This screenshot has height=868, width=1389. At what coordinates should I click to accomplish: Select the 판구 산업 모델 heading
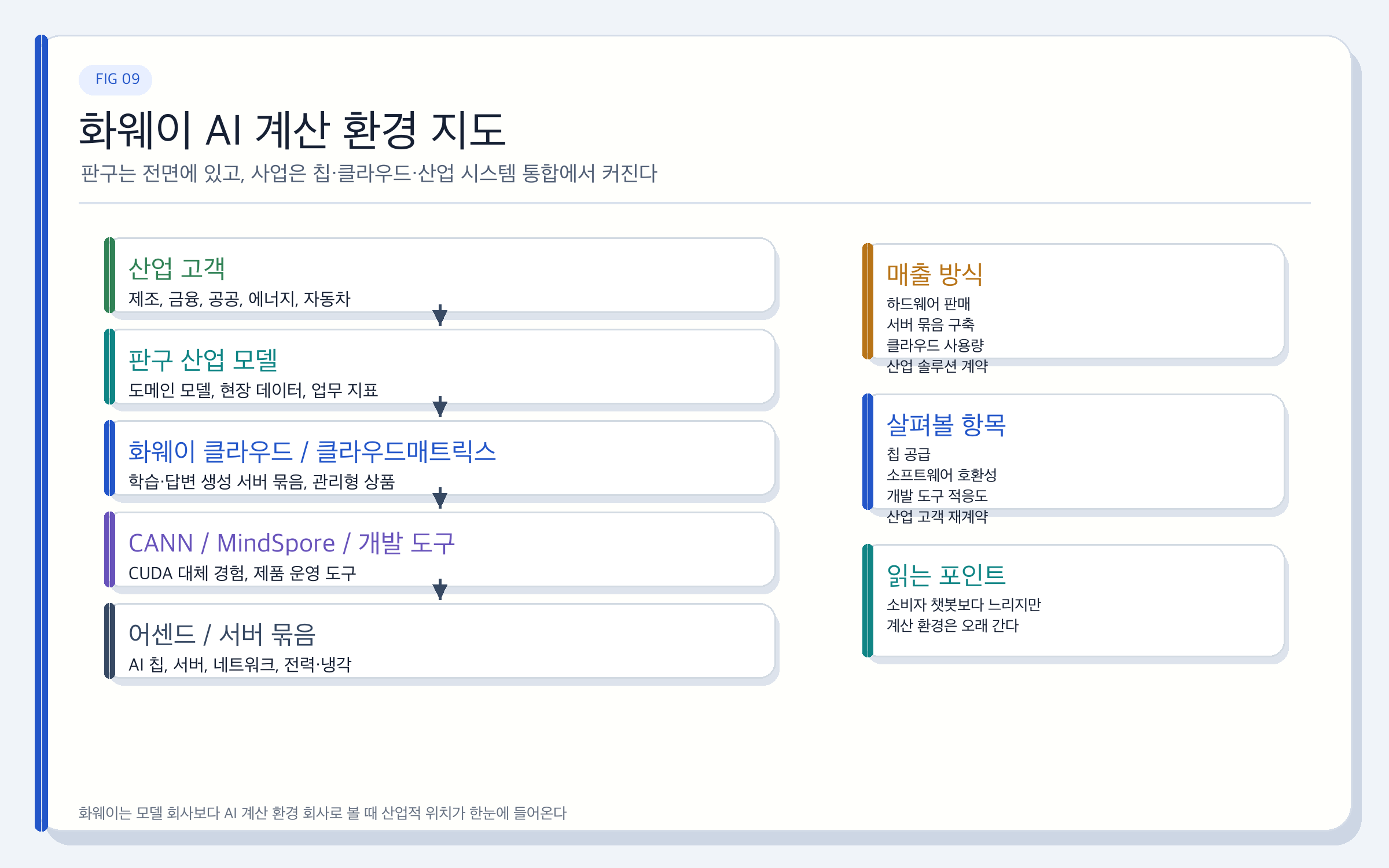(203, 360)
